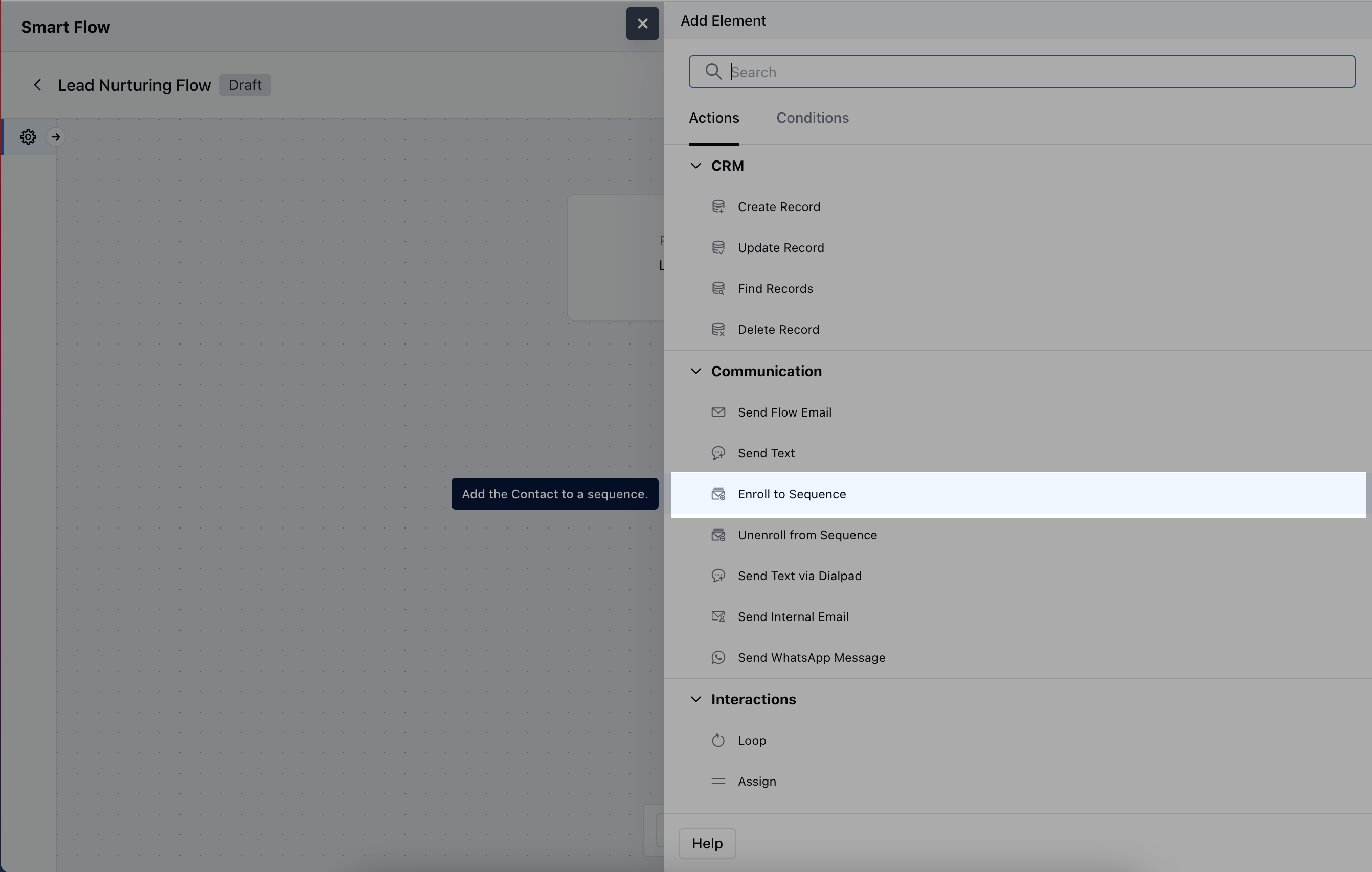1372x872 pixels.
Task: Go back using the arrow beside Lead Nurturing Flow
Action: pos(38,85)
